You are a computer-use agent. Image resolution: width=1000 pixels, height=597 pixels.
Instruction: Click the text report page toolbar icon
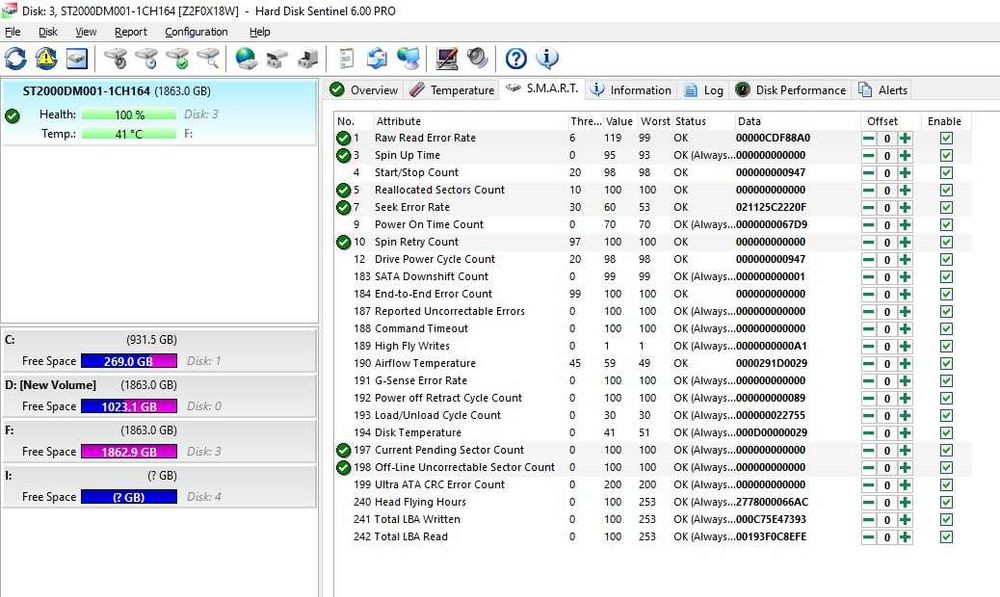click(x=346, y=59)
